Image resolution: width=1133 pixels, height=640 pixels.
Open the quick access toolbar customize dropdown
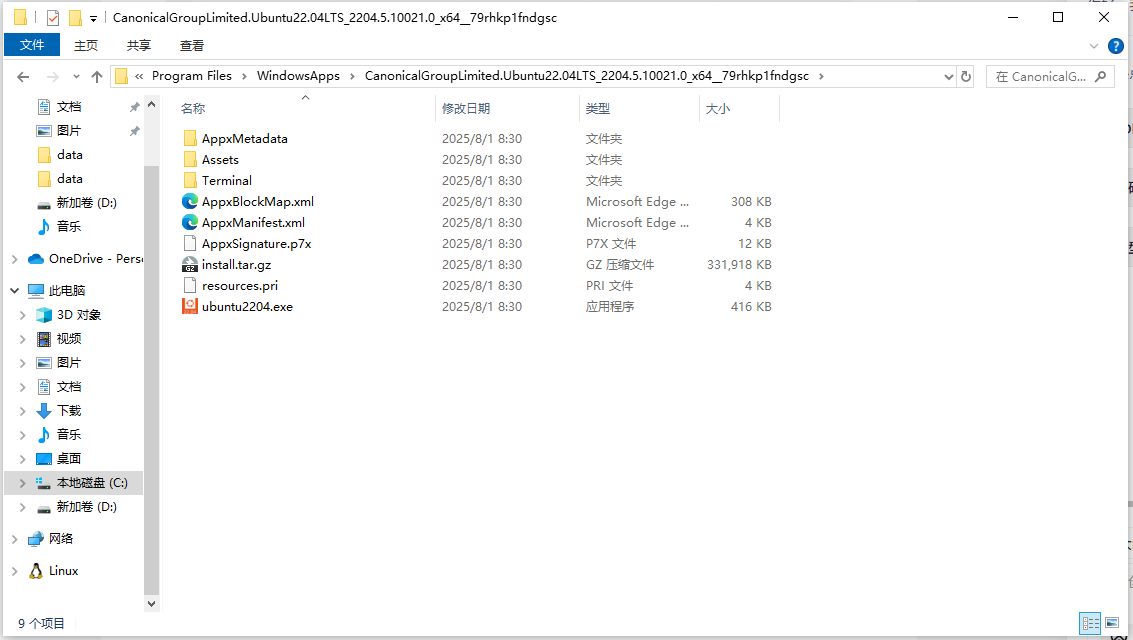[93, 17]
